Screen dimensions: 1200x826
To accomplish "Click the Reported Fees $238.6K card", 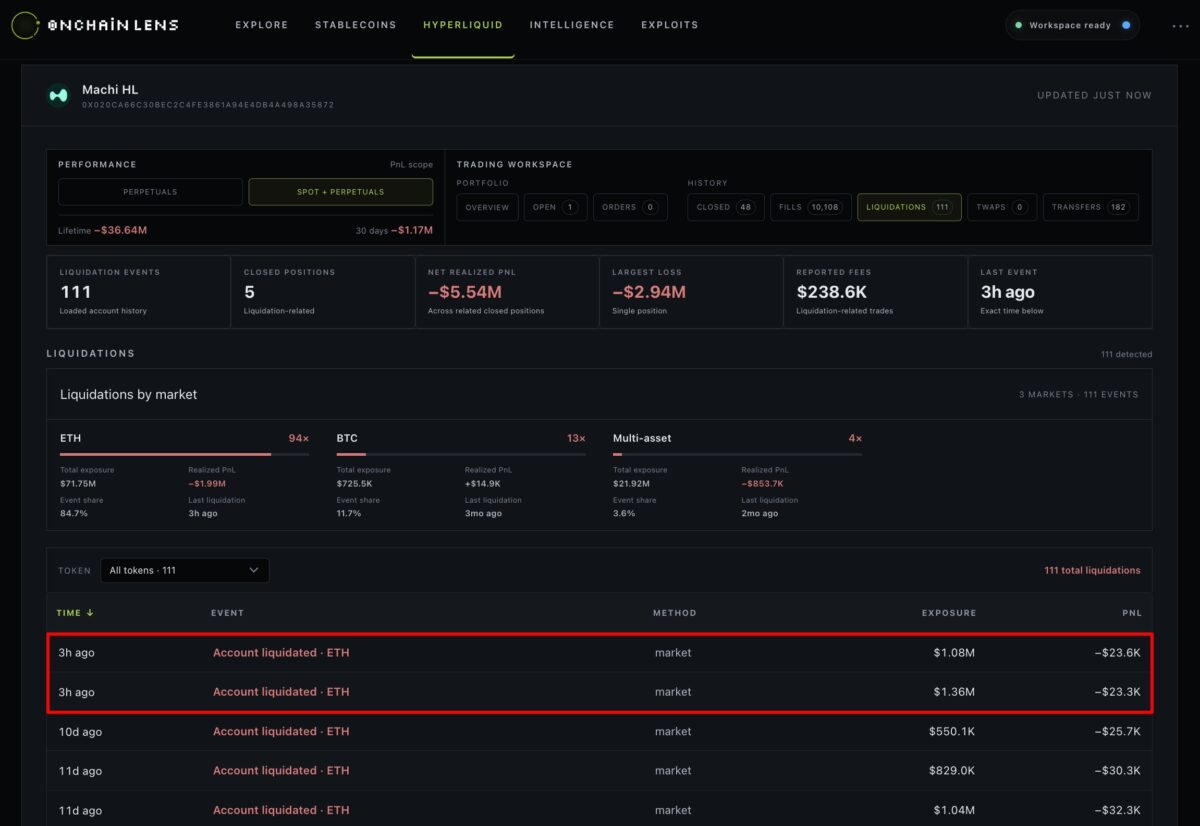I will click(875, 292).
